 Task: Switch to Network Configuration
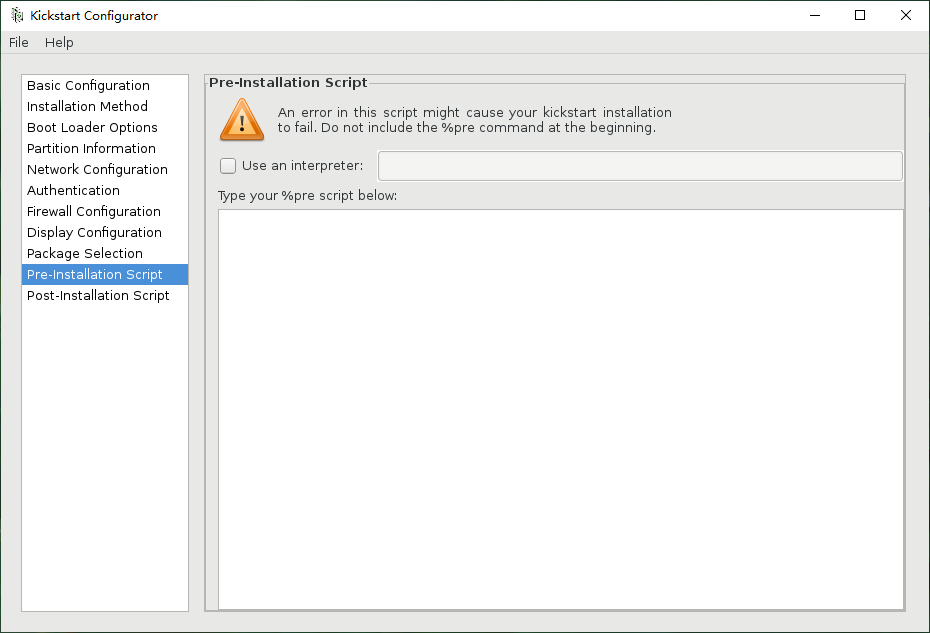pos(105,170)
